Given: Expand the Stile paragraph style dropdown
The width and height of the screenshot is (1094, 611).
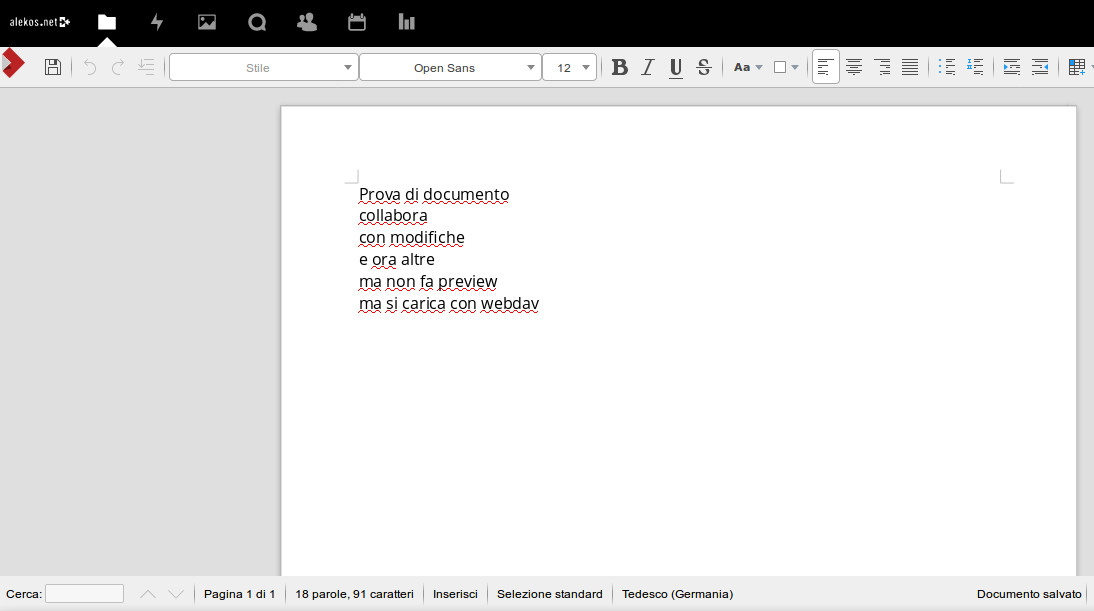Looking at the screenshot, I should pyautogui.click(x=264, y=67).
